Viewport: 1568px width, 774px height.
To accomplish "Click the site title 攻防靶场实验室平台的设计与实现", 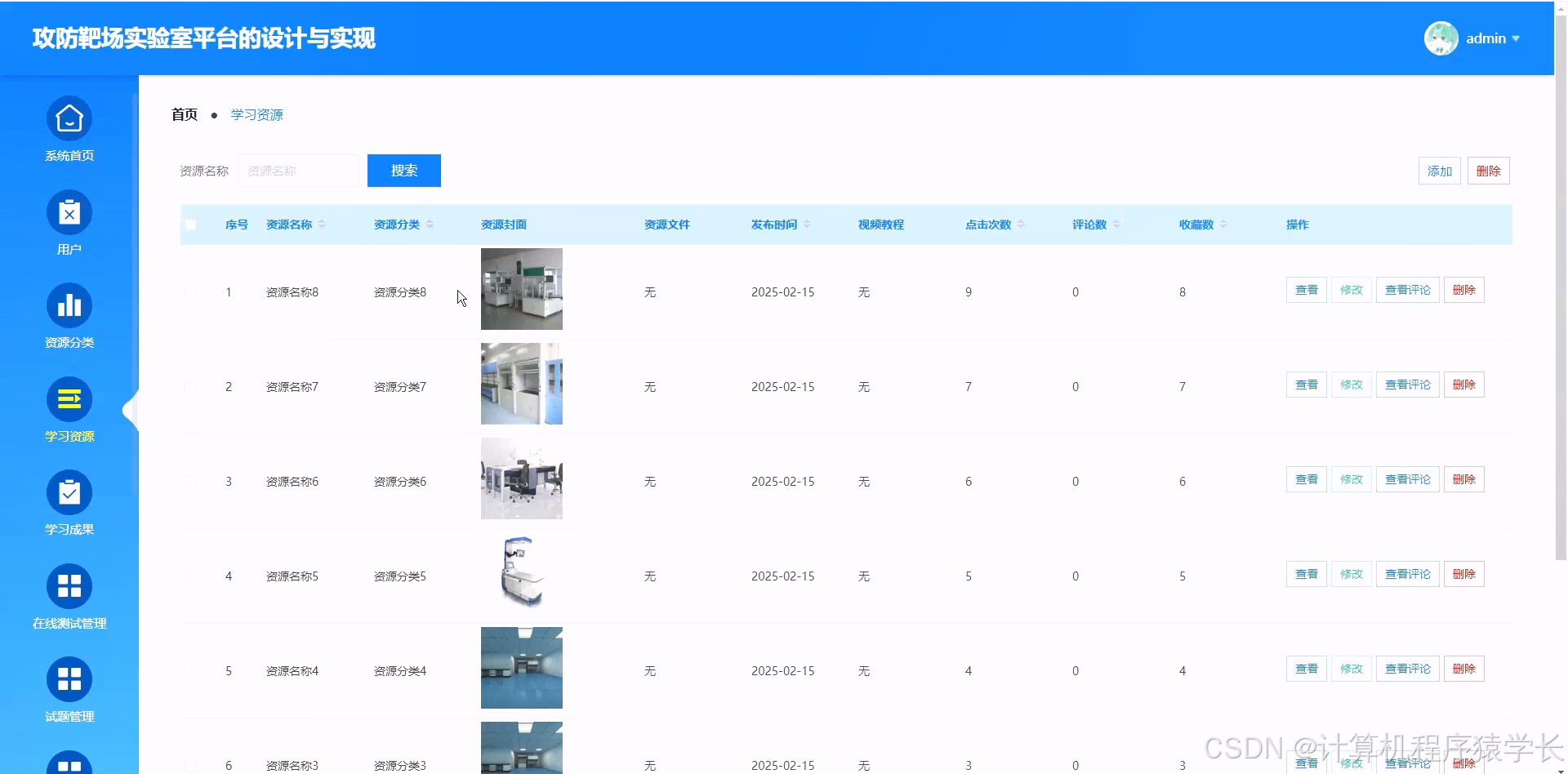I will (204, 38).
